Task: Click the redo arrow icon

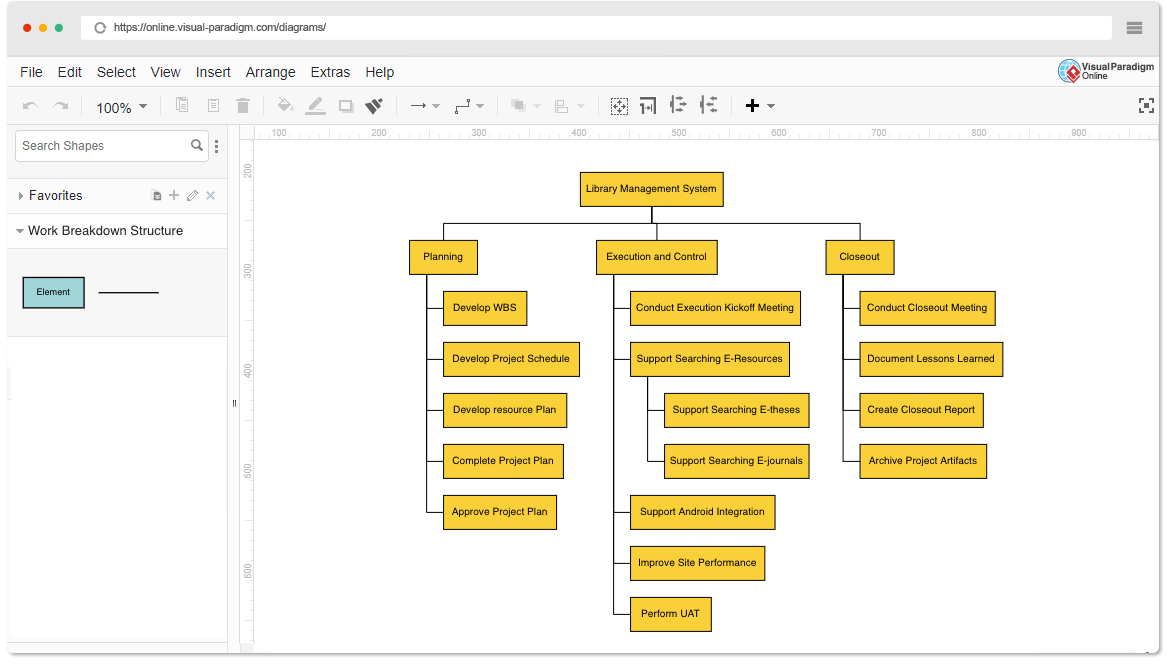Action: coord(60,106)
